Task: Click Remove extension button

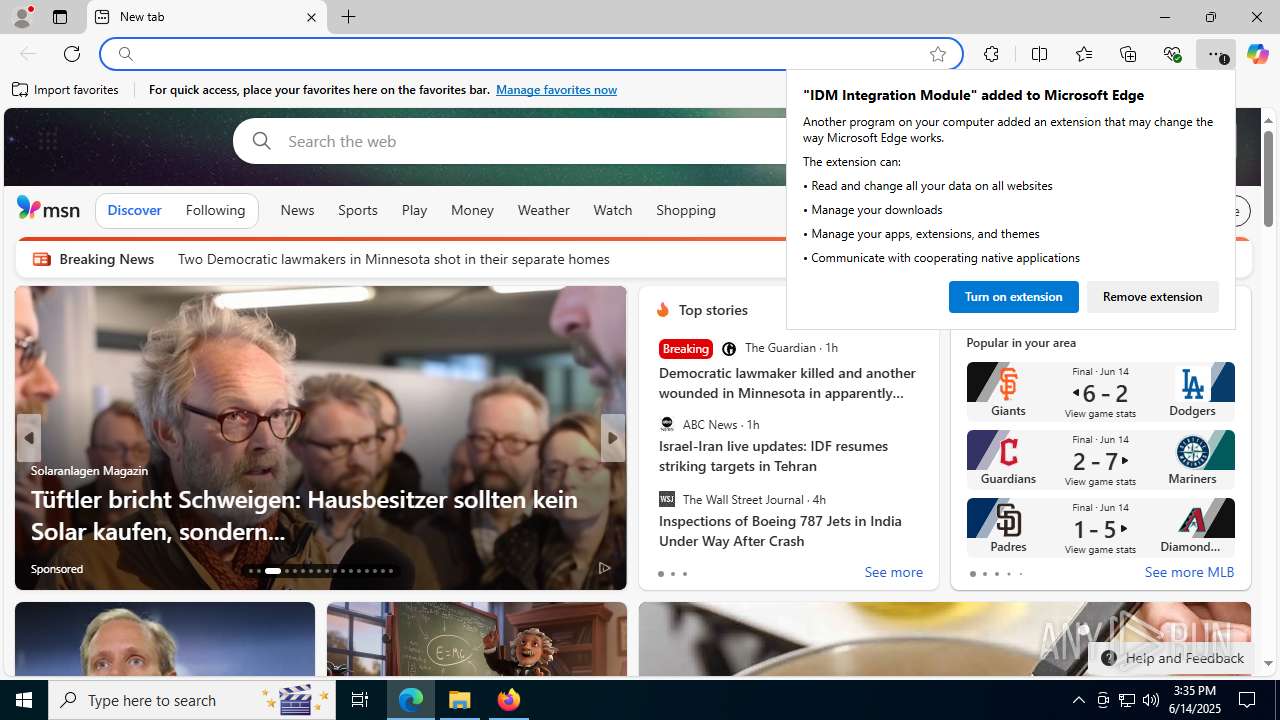Action: coord(1152,297)
